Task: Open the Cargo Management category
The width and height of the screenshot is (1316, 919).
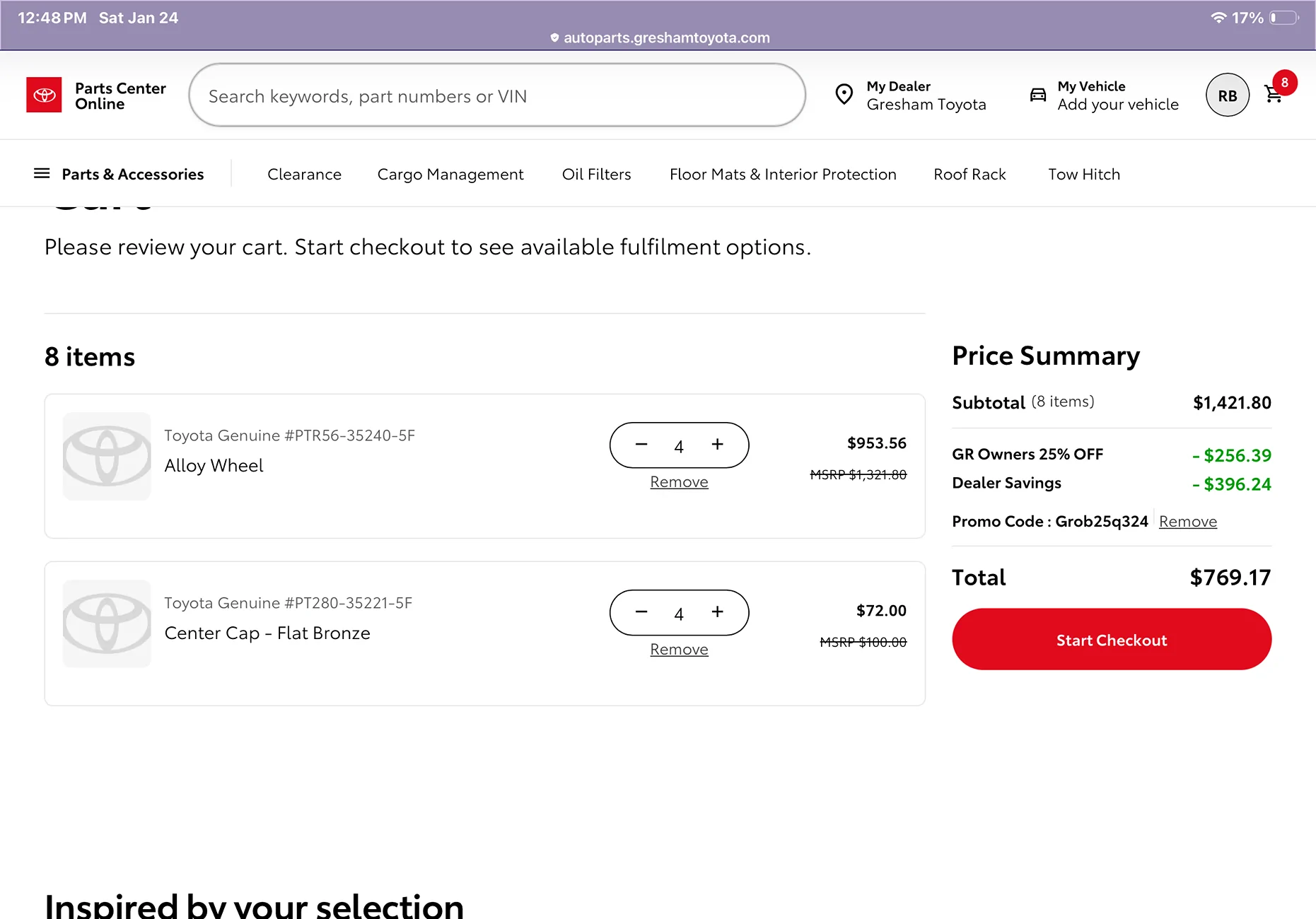Action: 450,175
